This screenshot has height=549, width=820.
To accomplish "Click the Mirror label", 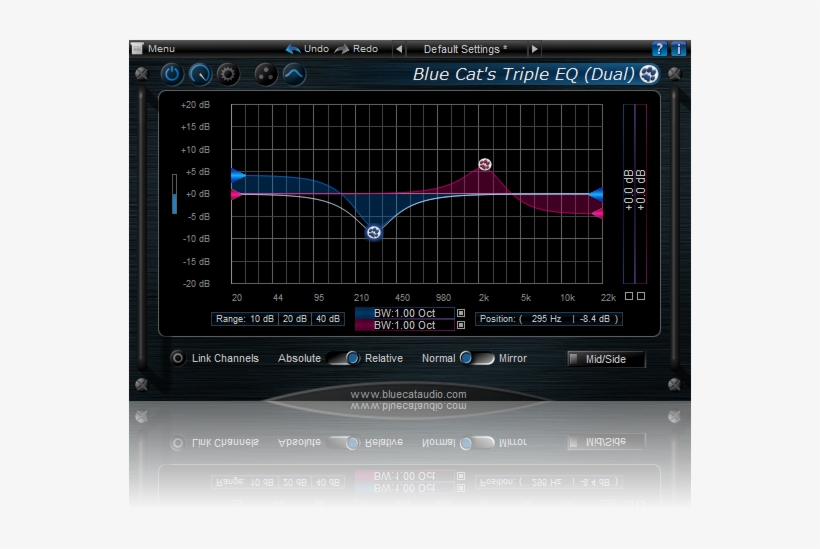I will [x=512, y=358].
